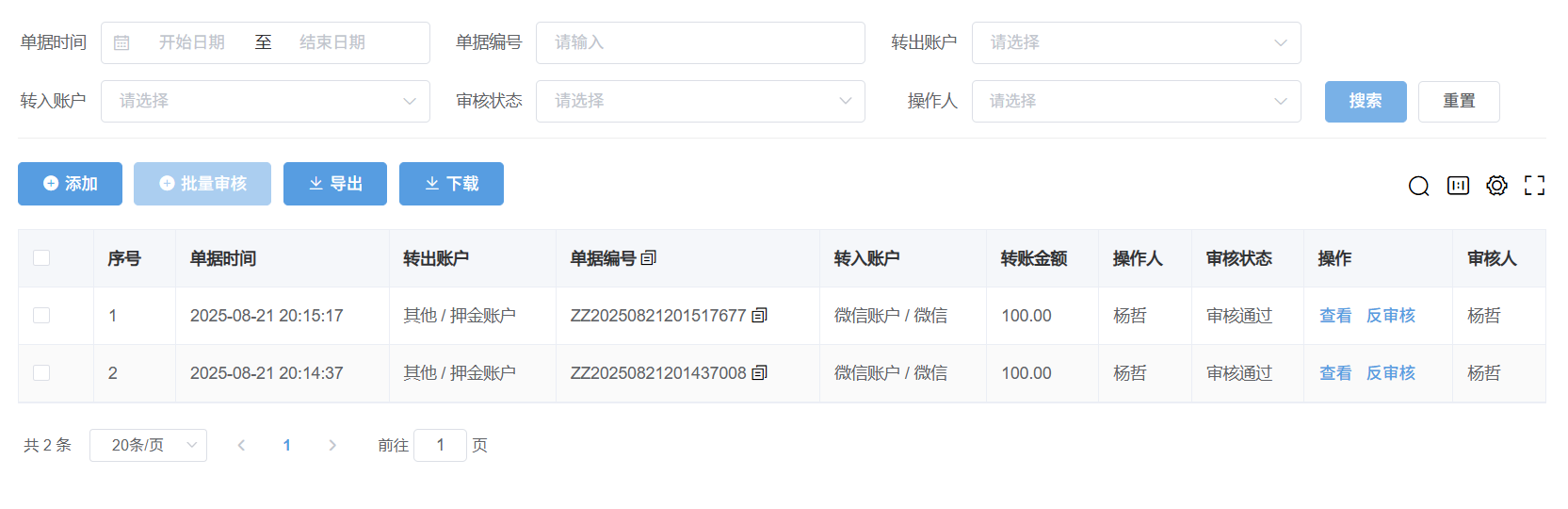This screenshot has width=1568, height=509.
Task: Click the 导出 export button
Action: [x=335, y=184]
